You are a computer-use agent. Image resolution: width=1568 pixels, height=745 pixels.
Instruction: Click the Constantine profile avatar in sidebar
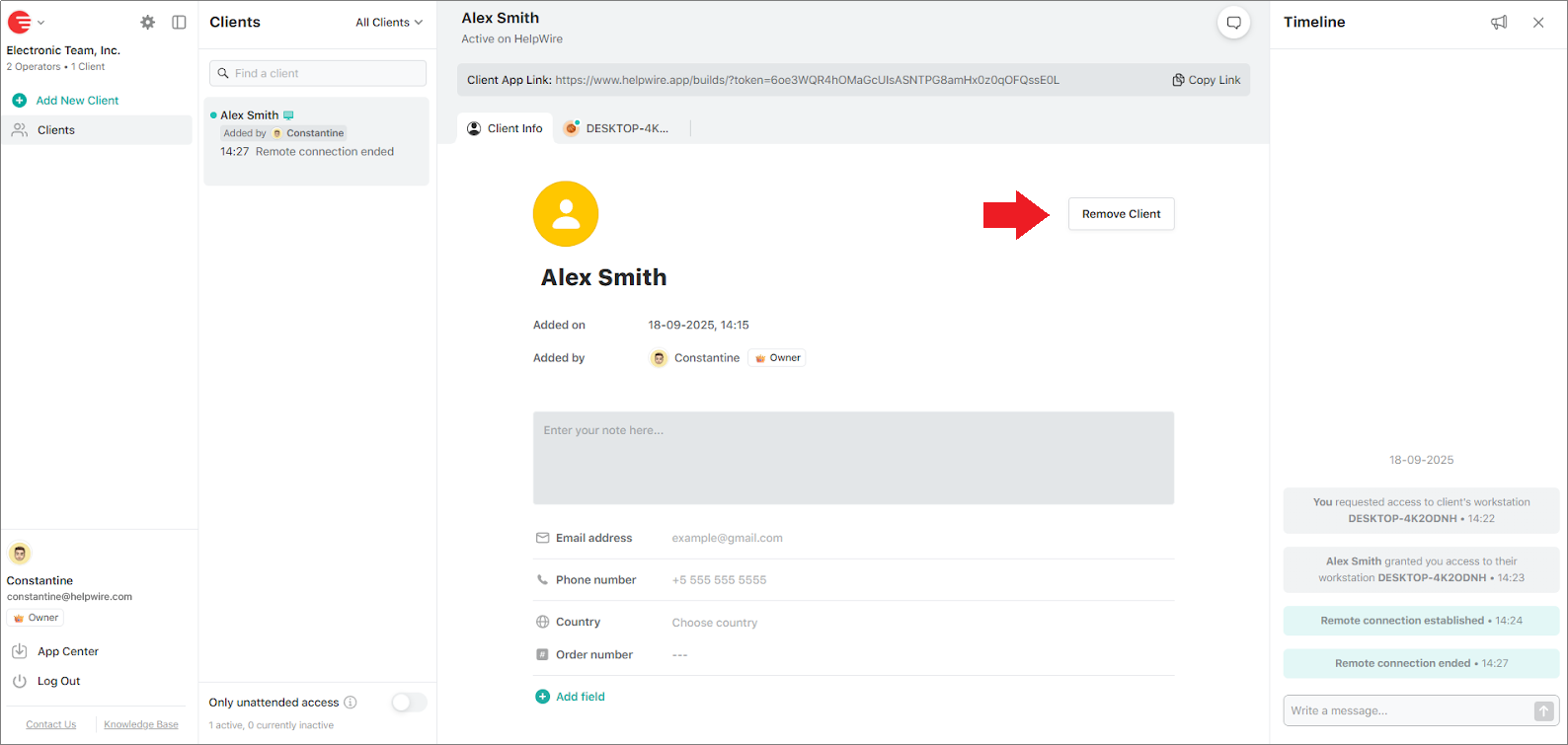[x=19, y=554]
